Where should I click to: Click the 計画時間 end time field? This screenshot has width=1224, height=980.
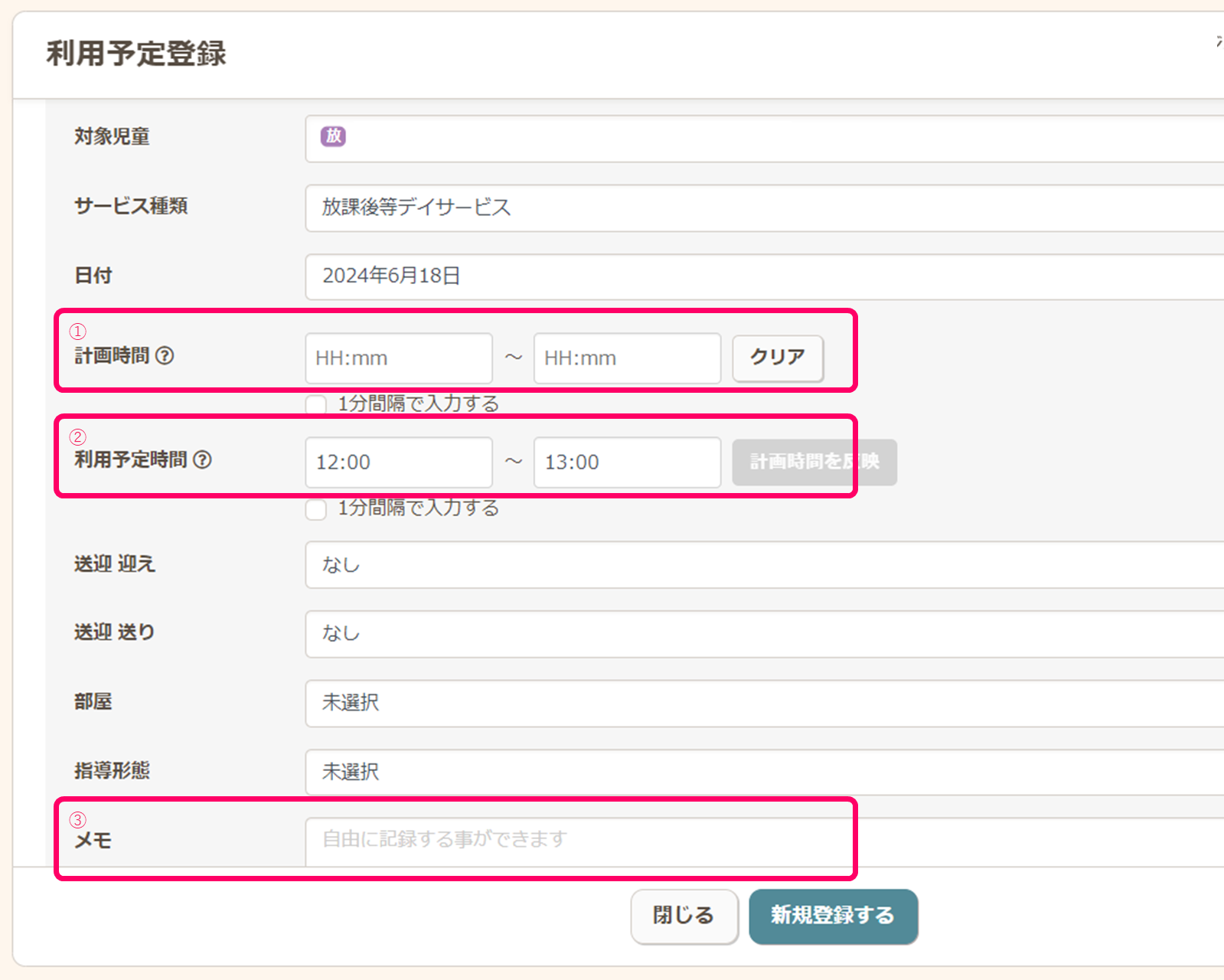click(627, 358)
